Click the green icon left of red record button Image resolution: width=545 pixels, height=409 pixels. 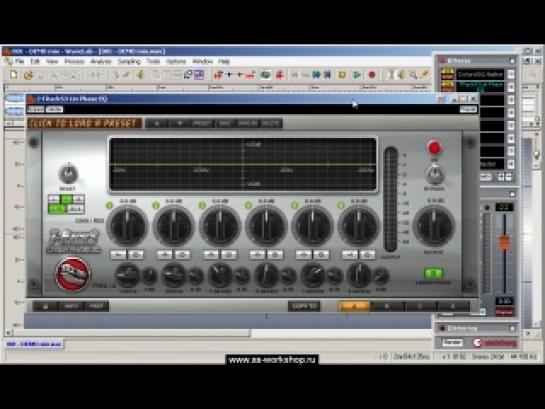click(357, 75)
